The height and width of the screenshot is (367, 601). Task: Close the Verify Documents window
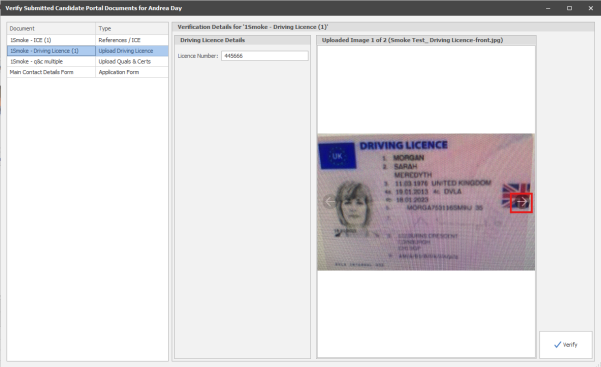coord(591,8)
